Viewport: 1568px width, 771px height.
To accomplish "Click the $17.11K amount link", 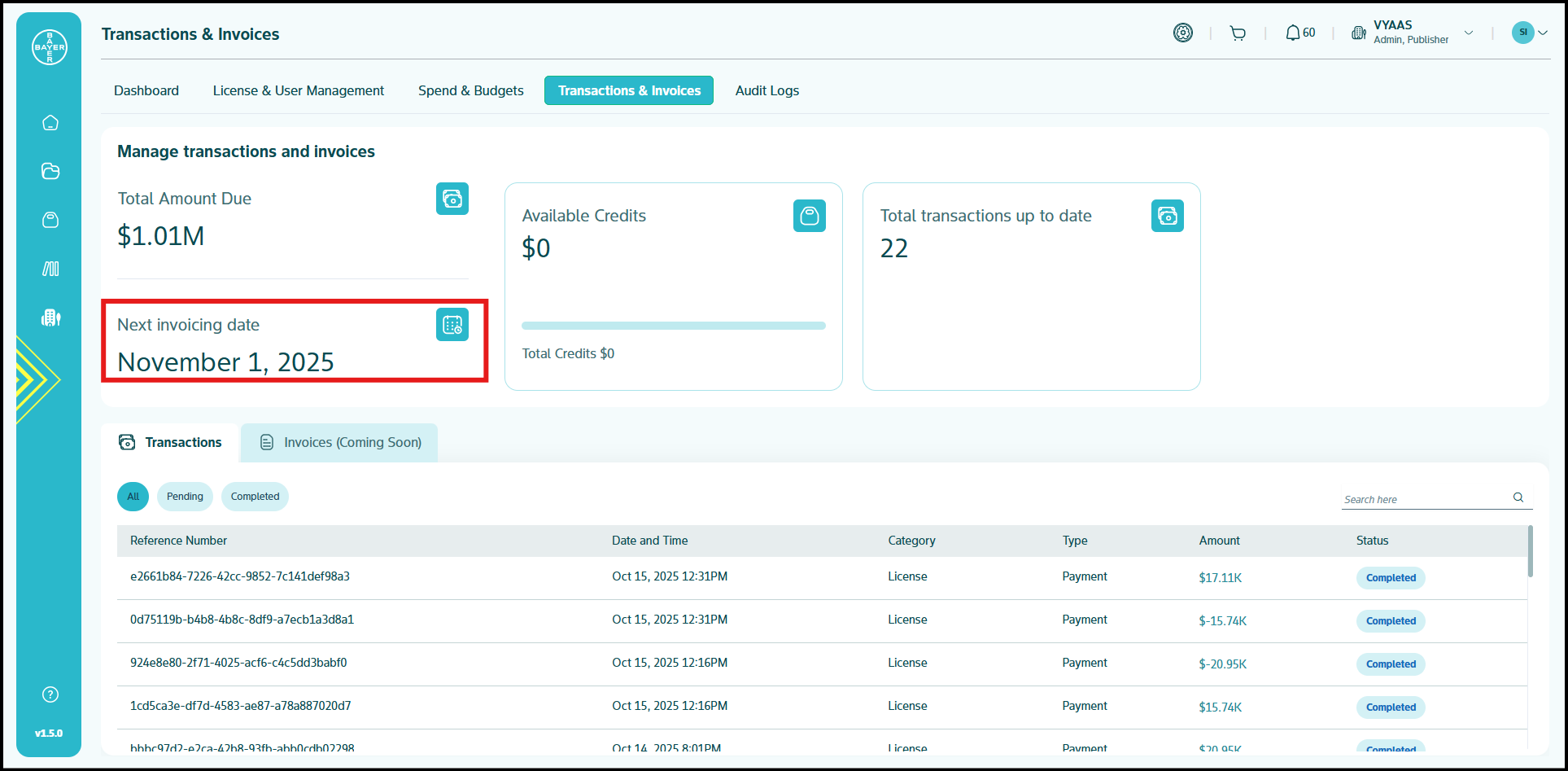I will click(1220, 578).
